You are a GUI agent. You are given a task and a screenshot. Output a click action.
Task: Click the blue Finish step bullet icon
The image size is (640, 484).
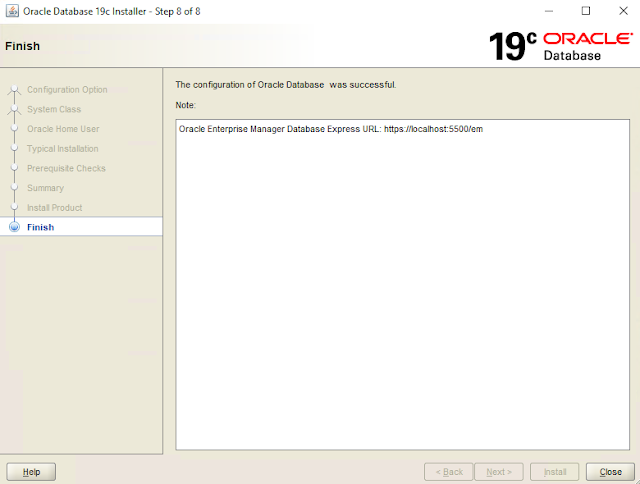14,227
